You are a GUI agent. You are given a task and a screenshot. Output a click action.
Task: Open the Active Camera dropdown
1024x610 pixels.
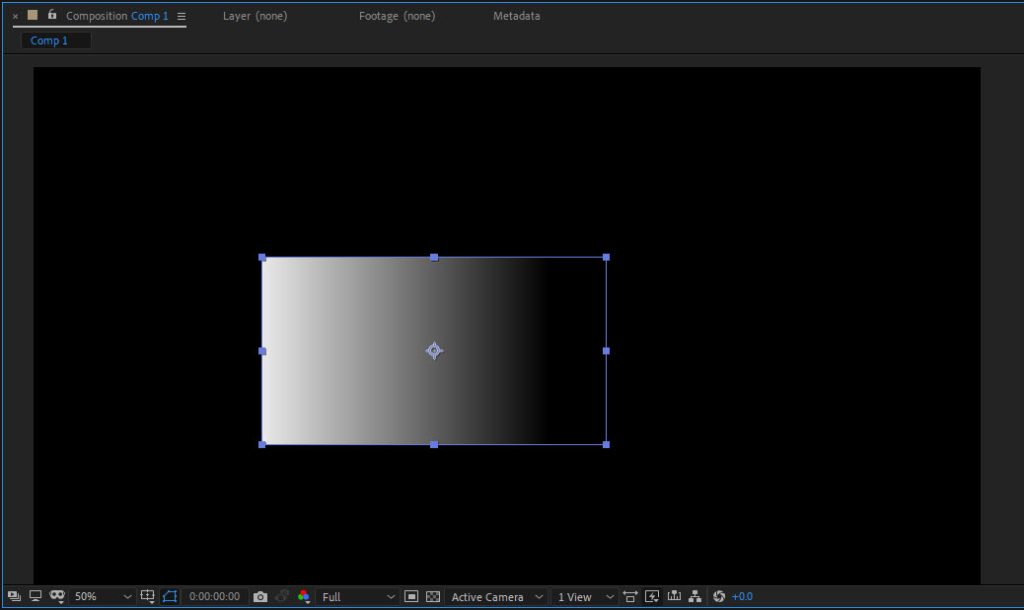[496, 597]
